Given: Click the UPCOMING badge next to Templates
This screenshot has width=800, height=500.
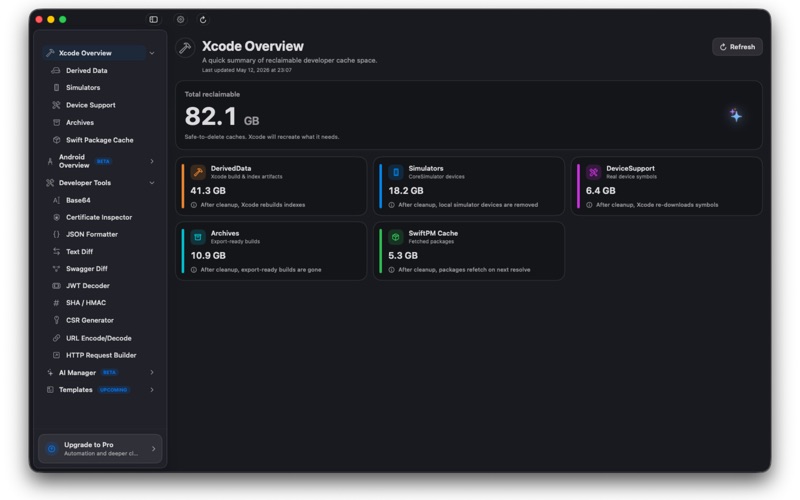Looking at the screenshot, I should coord(114,390).
